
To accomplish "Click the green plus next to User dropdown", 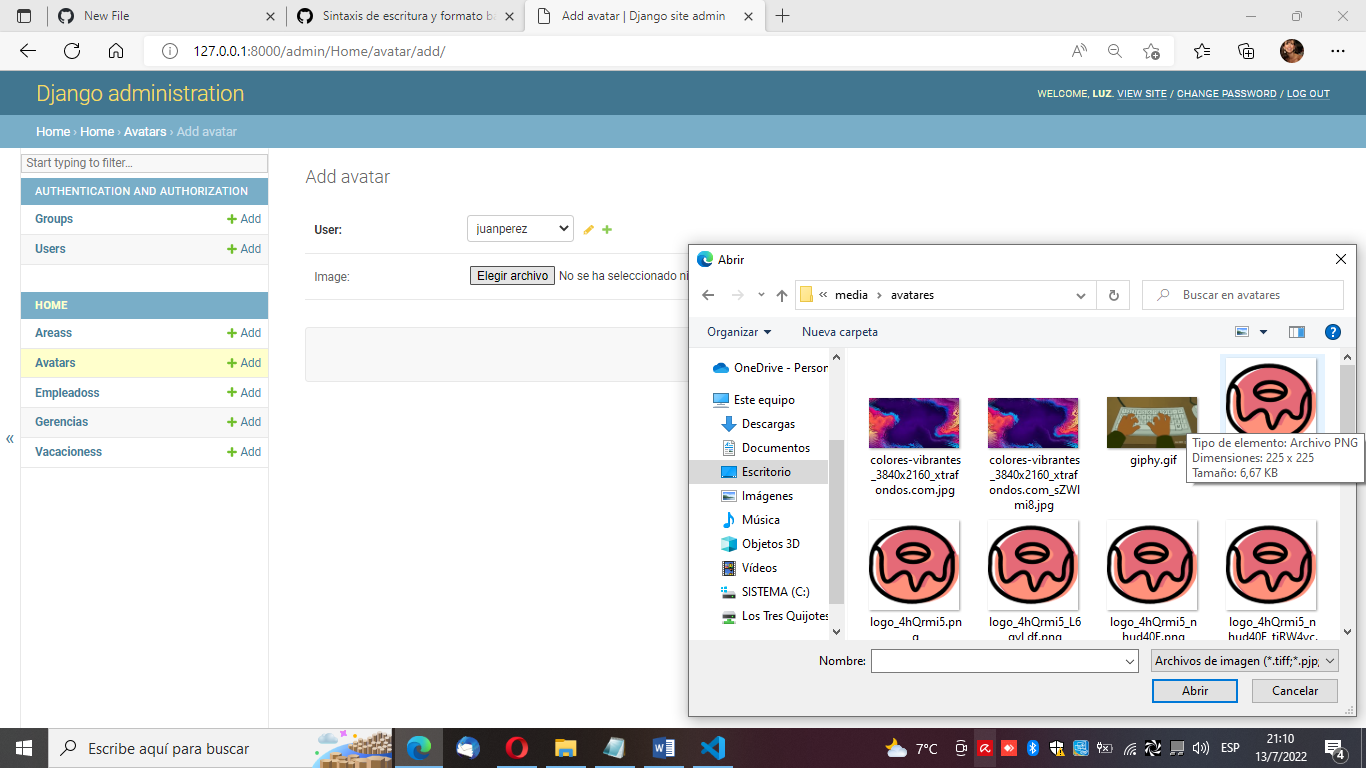I will coord(607,230).
